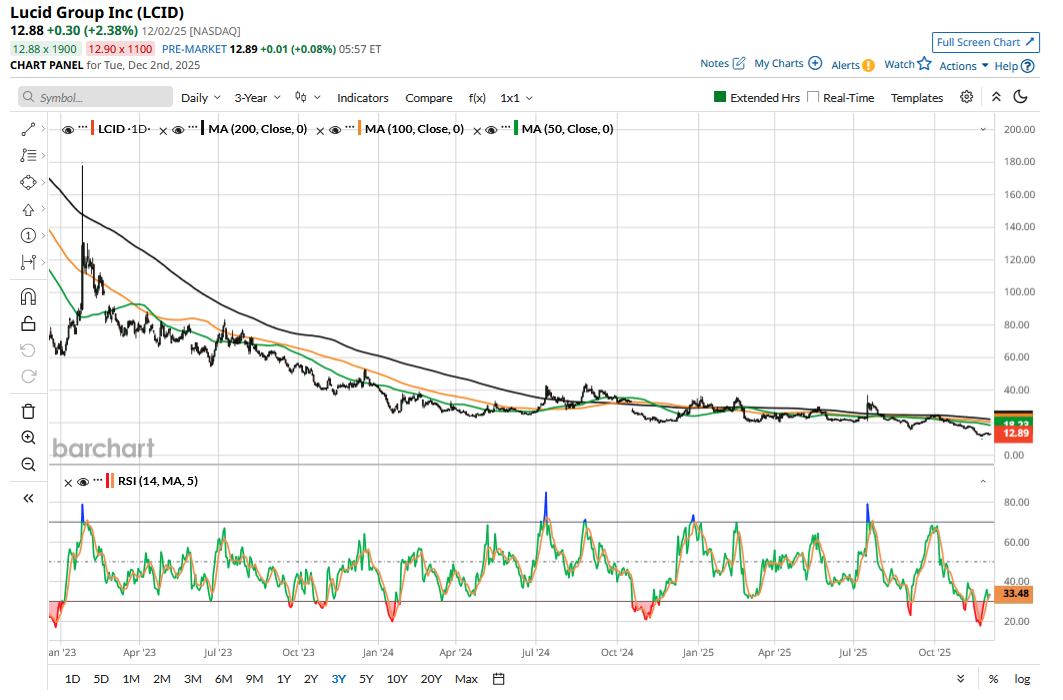Open chart settings gear

(967, 97)
